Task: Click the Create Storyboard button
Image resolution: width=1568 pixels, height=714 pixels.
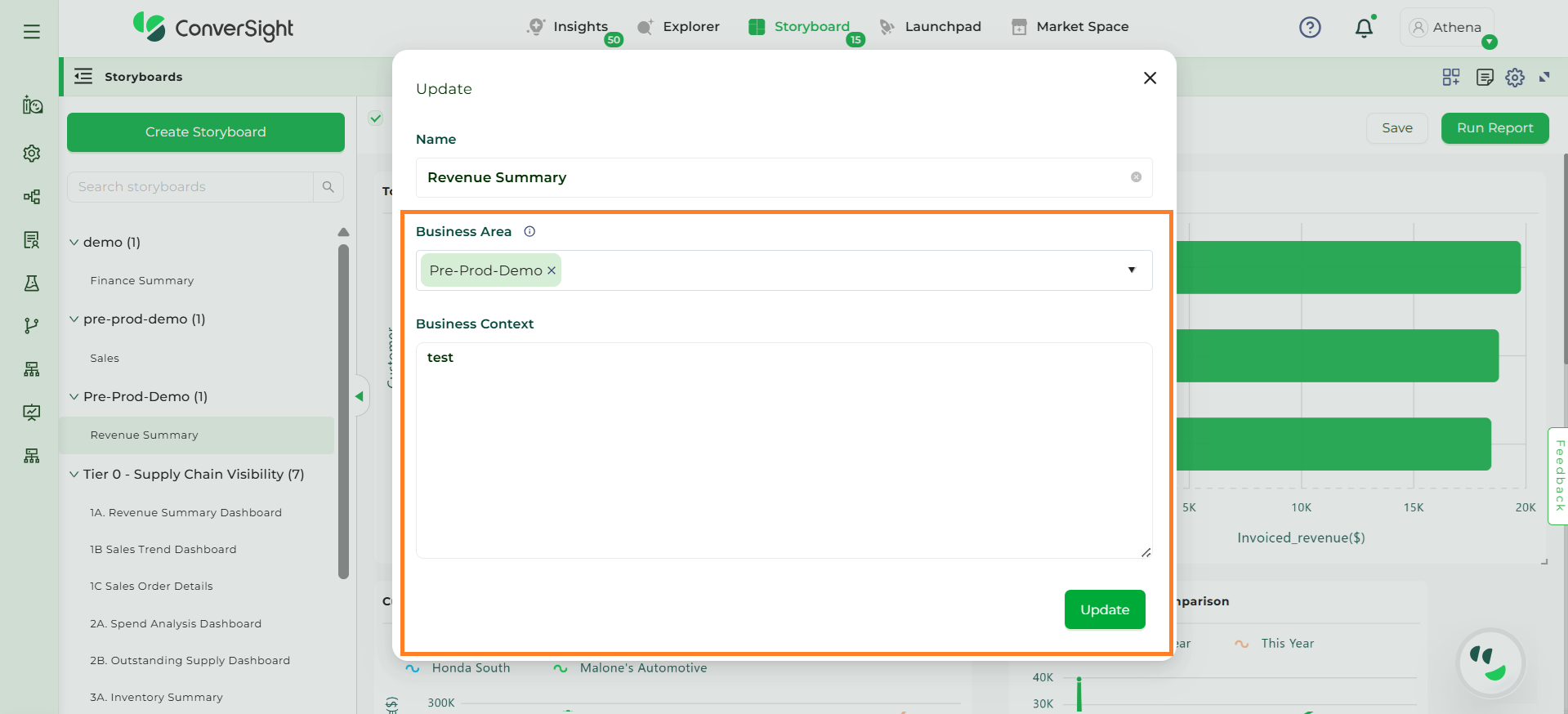Action: [206, 132]
